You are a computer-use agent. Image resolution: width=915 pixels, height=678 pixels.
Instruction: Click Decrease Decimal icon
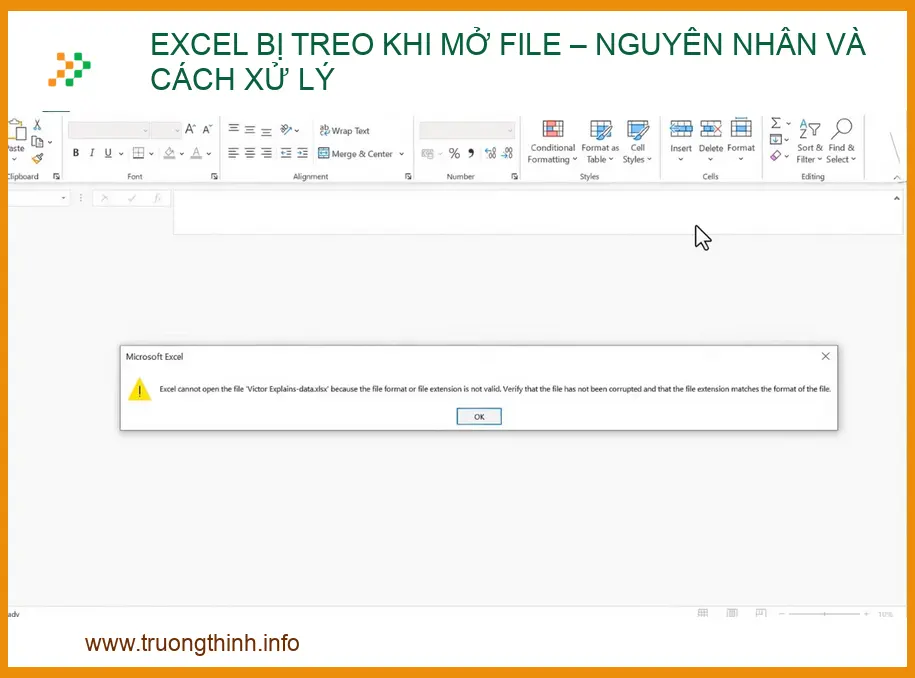coord(507,153)
